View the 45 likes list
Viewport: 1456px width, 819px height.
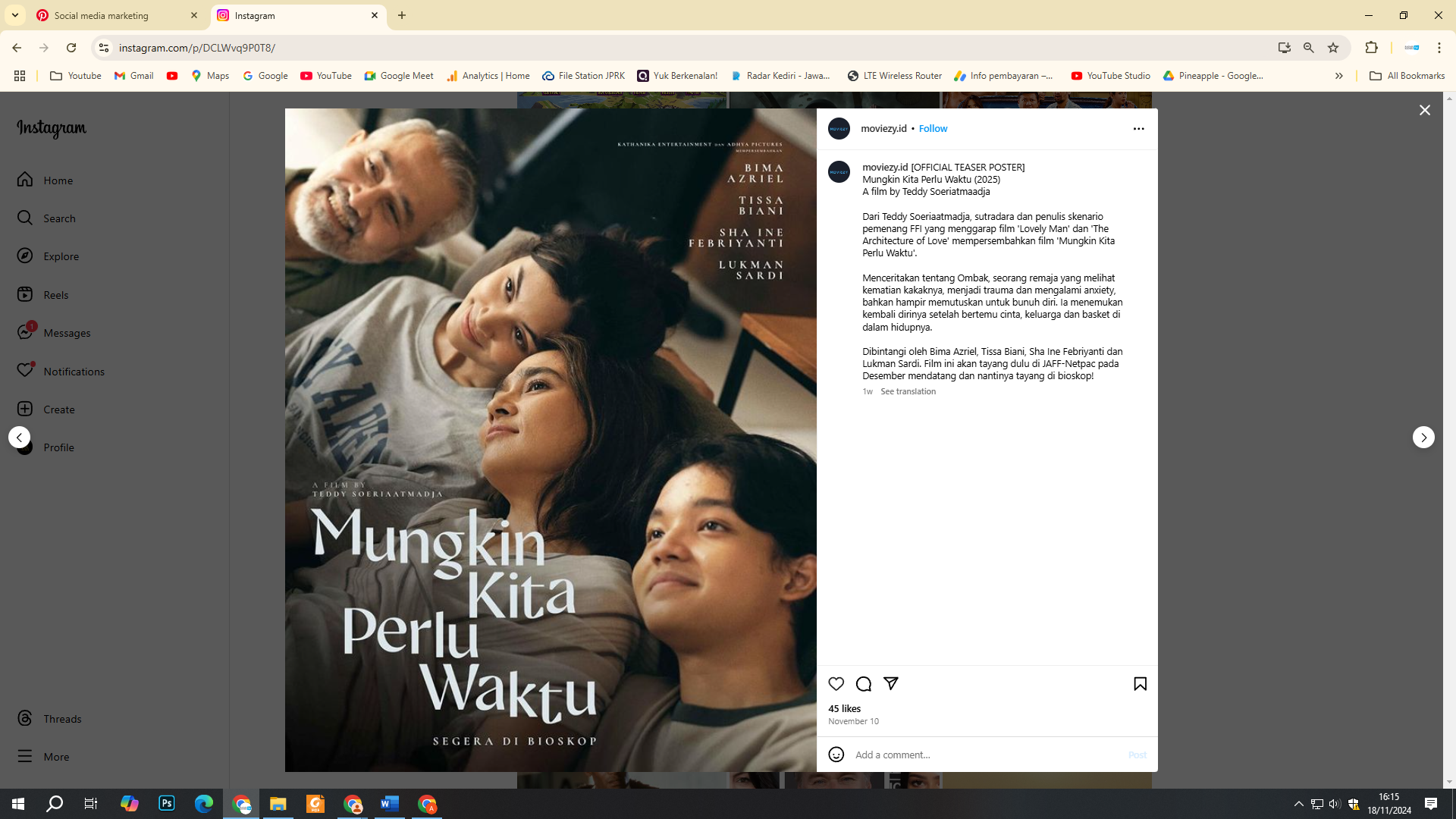(844, 709)
